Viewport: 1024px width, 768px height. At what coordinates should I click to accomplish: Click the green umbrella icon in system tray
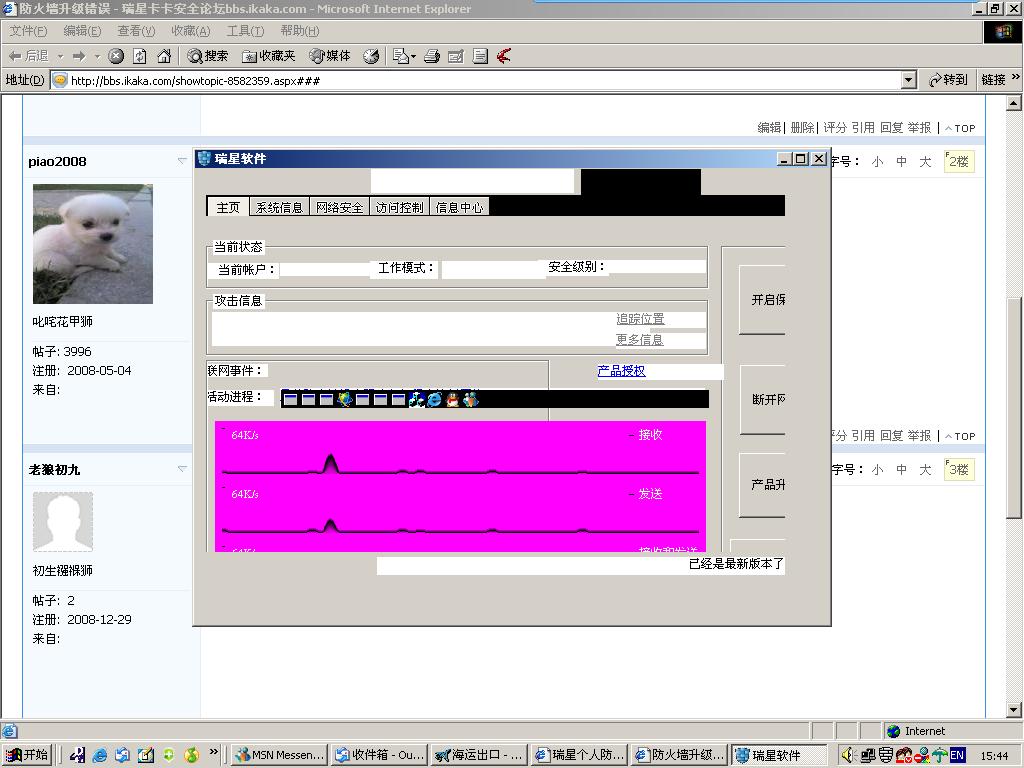pyautogui.click(x=939, y=755)
